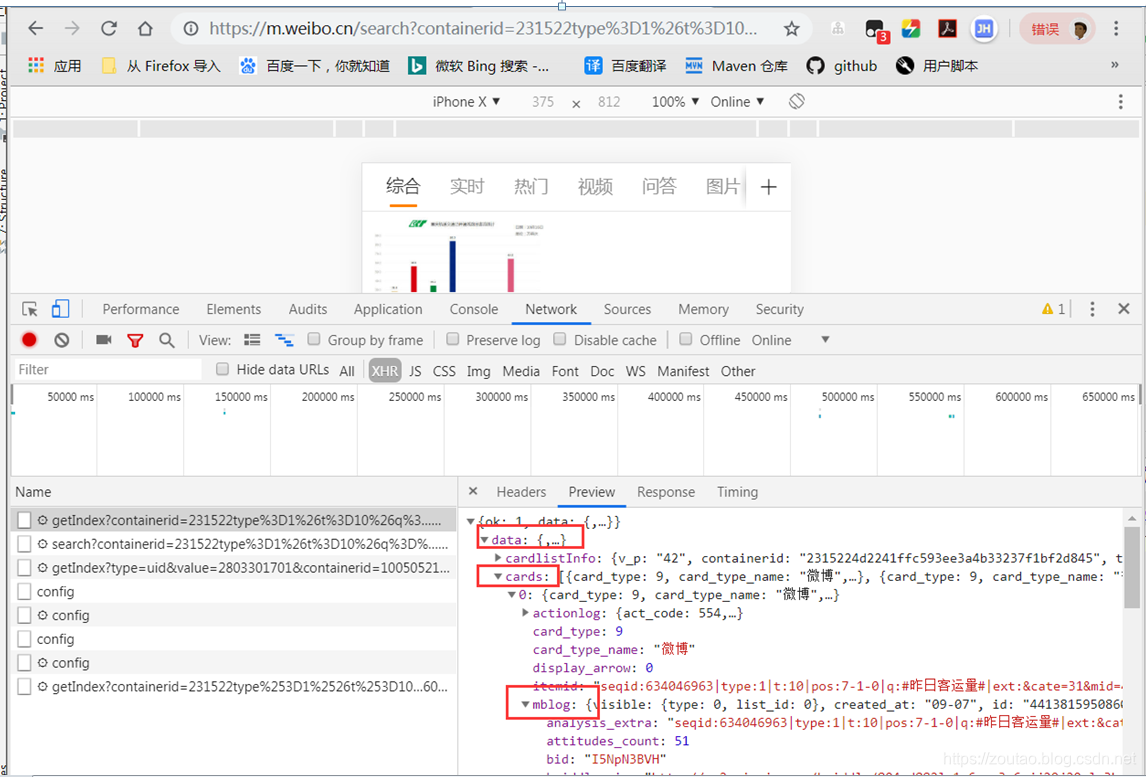Enable Preserve log checkbox
The image size is (1146, 777).
[452, 339]
